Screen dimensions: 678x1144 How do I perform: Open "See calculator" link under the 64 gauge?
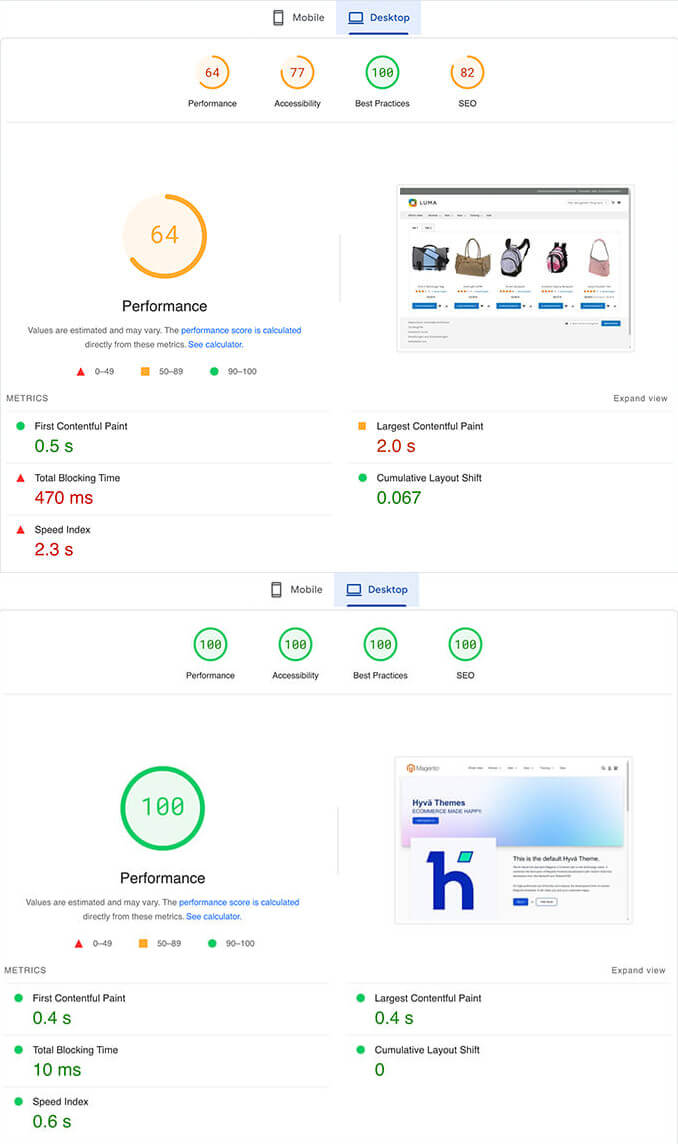click(x=215, y=344)
